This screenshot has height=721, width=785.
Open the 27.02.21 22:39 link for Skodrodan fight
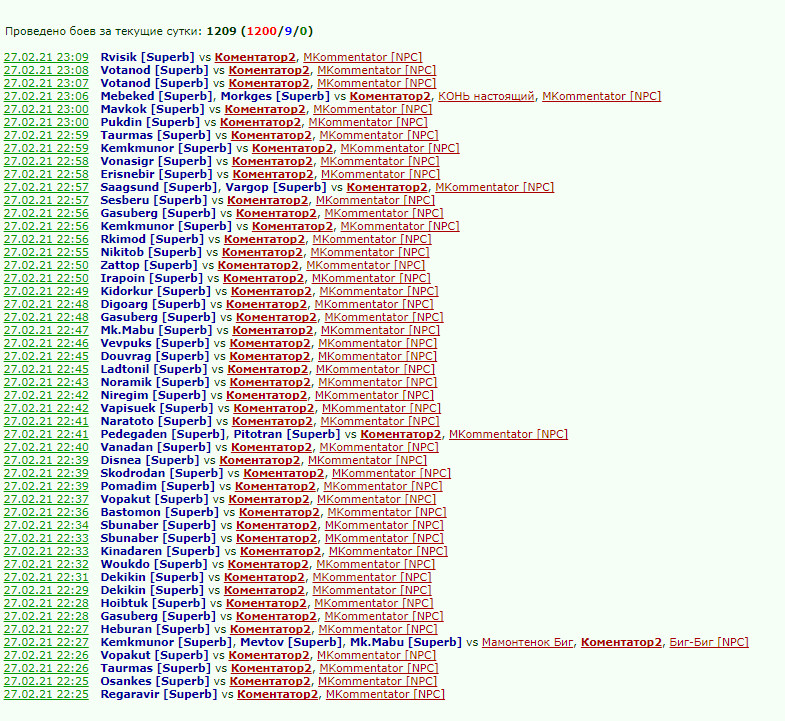(46, 474)
